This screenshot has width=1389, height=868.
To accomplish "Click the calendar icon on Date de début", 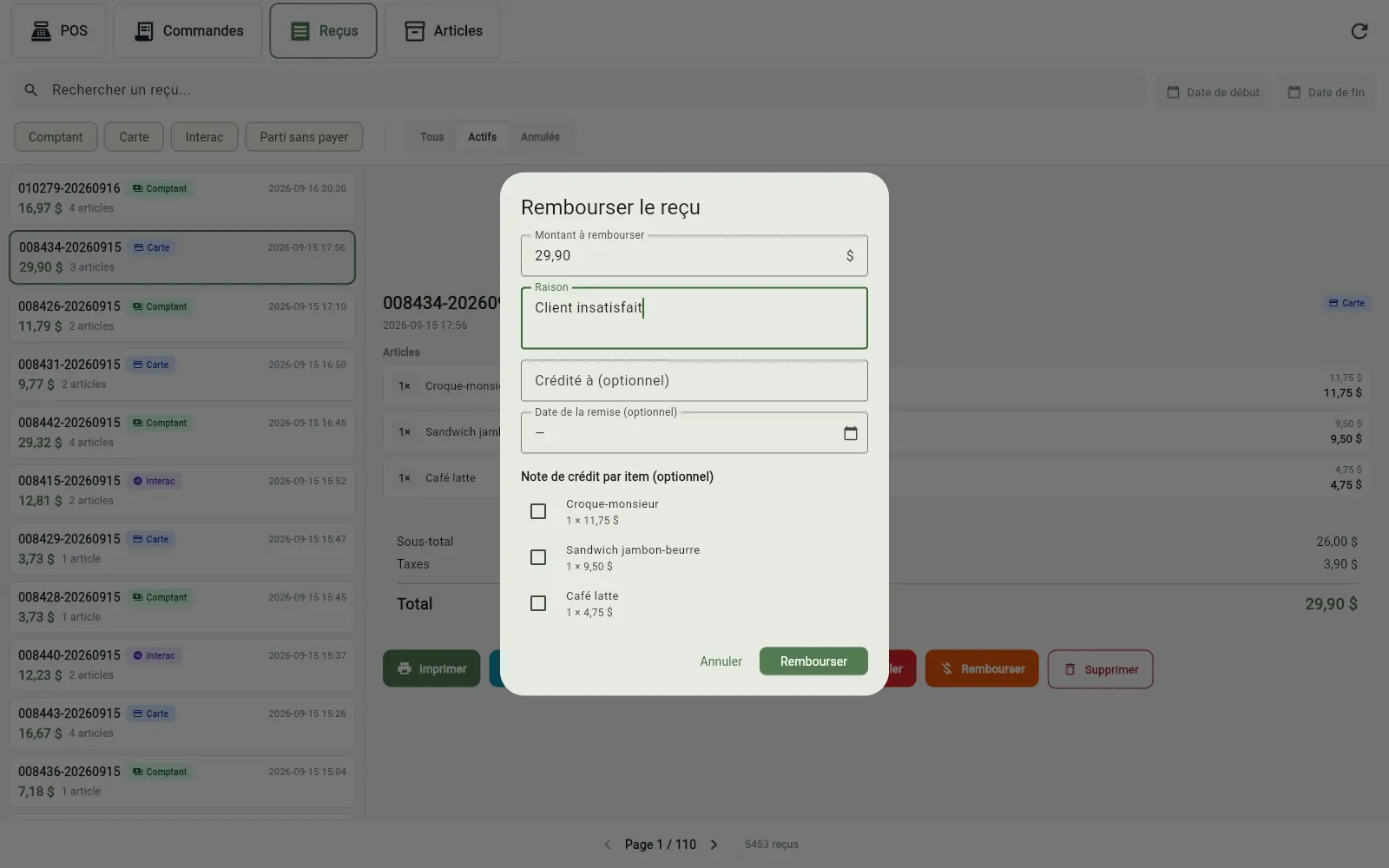I will pyautogui.click(x=1173, y=92).
